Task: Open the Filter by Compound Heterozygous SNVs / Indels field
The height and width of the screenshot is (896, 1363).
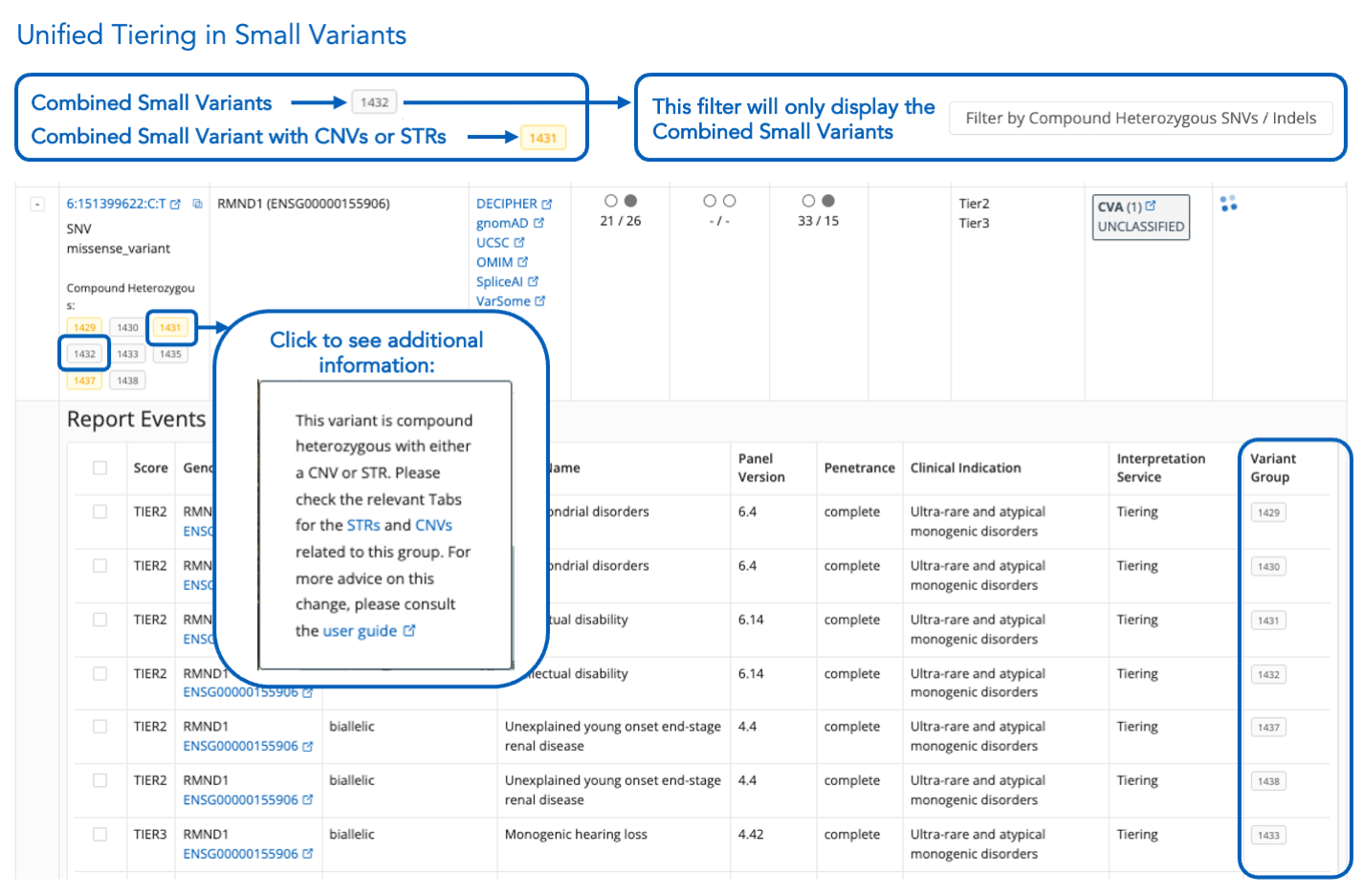Action: click(1140, 119)
